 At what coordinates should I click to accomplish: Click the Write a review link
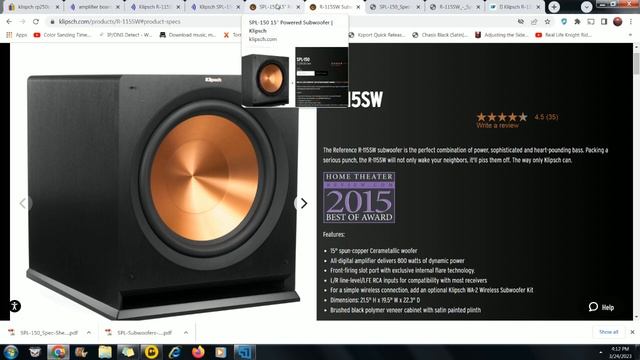tap(497, 126)
